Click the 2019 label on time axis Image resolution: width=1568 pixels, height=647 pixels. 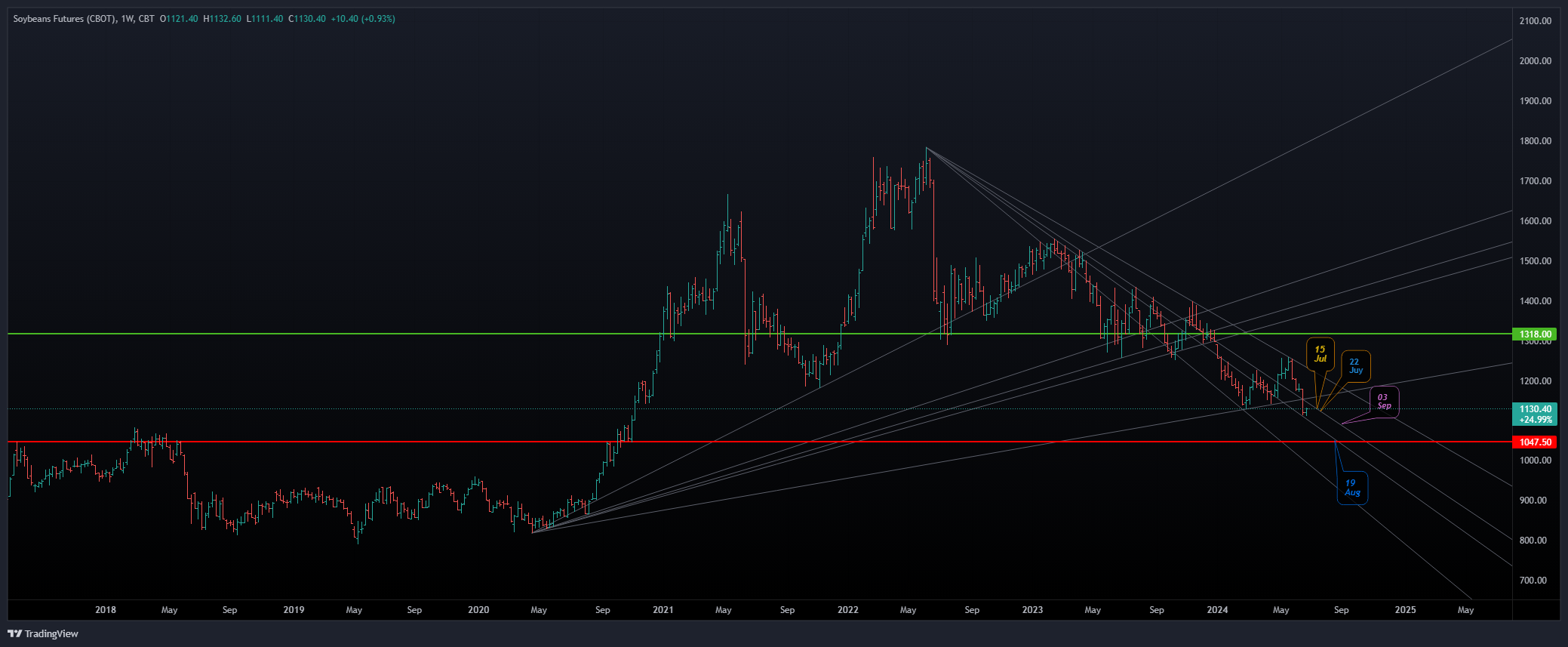pyautogui.click(x=294, y=610)
